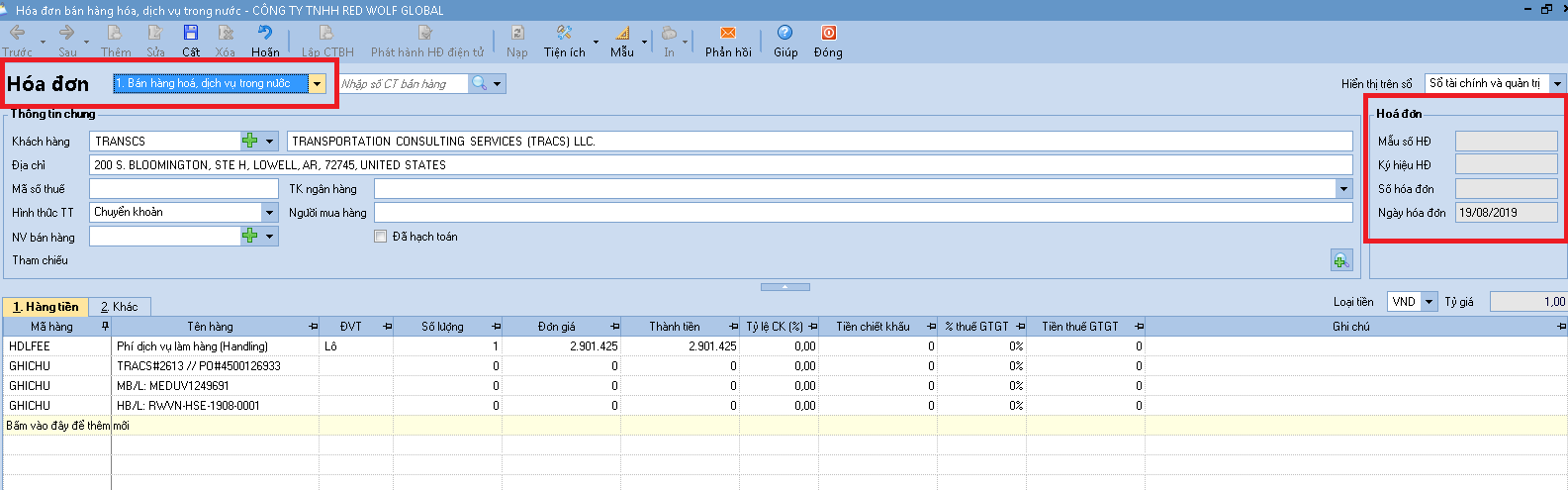Add new customer with green plus
This screenshot has height=490, width=1568.
tap(250, 142)
